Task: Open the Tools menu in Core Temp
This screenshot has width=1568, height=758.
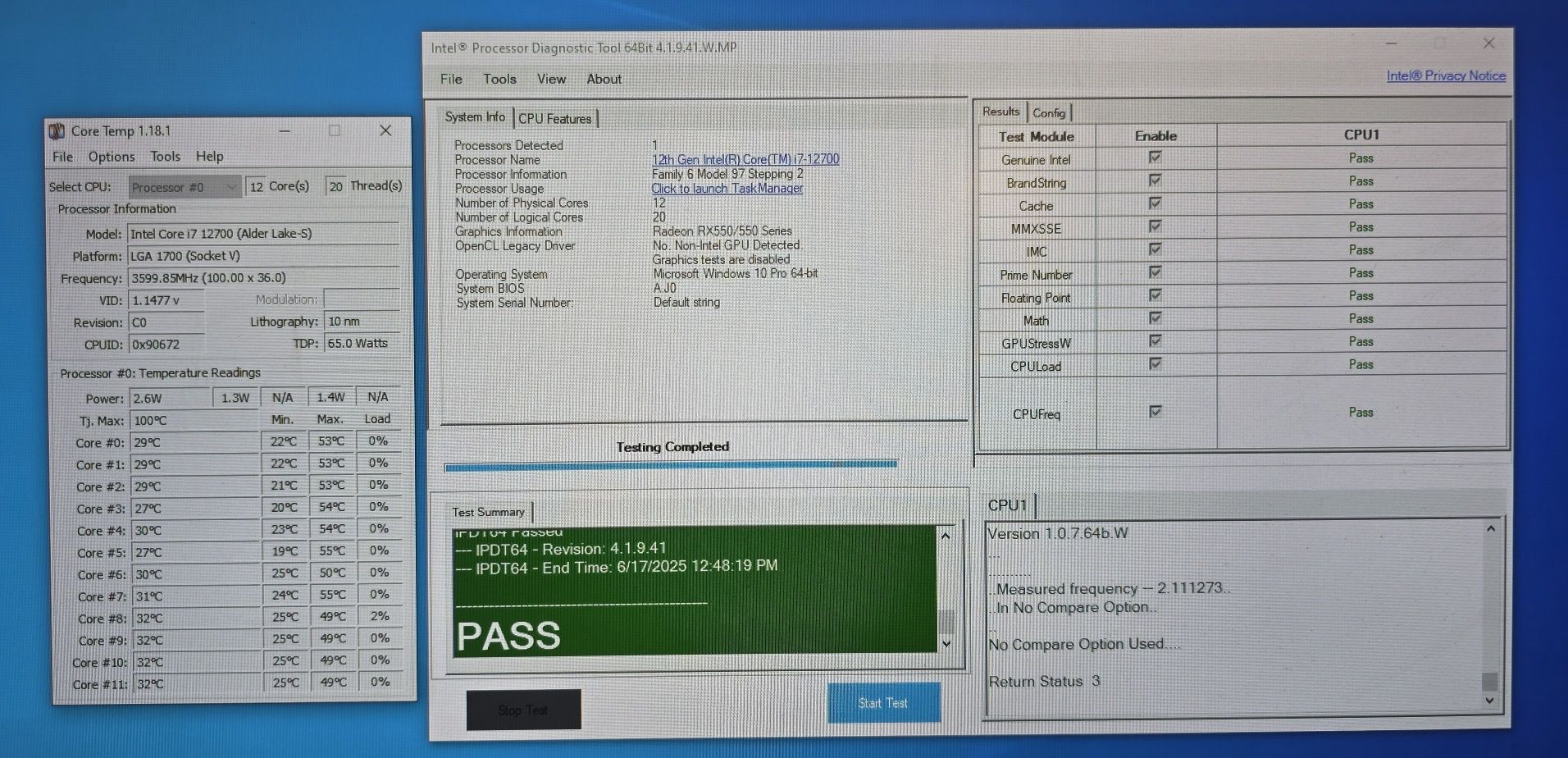Action: click(165, 156)
